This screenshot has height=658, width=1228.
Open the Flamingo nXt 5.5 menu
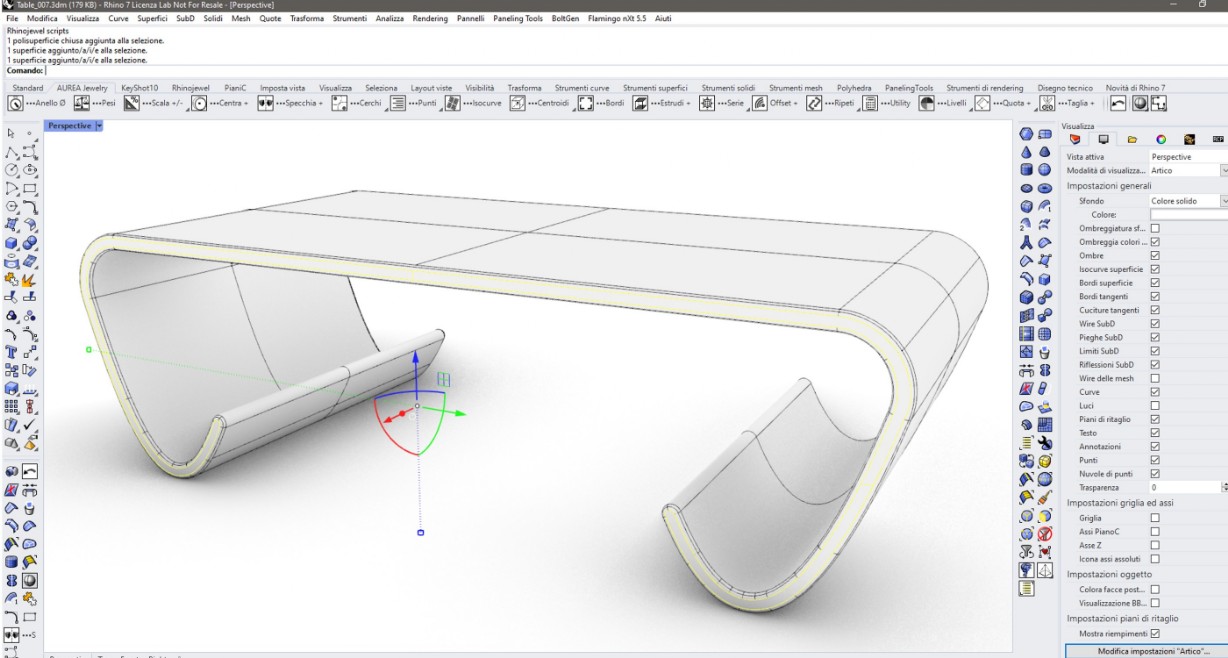tap(618, 19)
